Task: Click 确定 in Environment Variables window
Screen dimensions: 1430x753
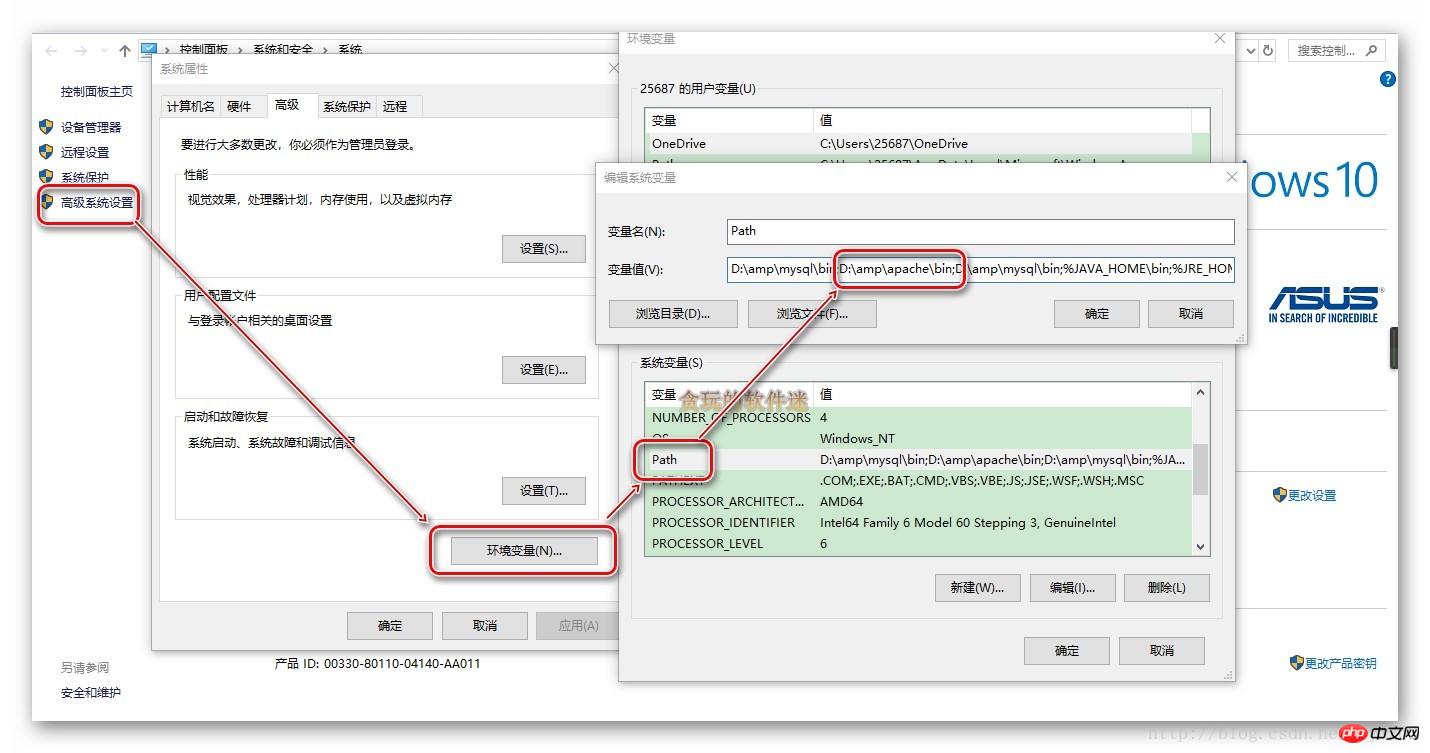Action: (1067, 651)
